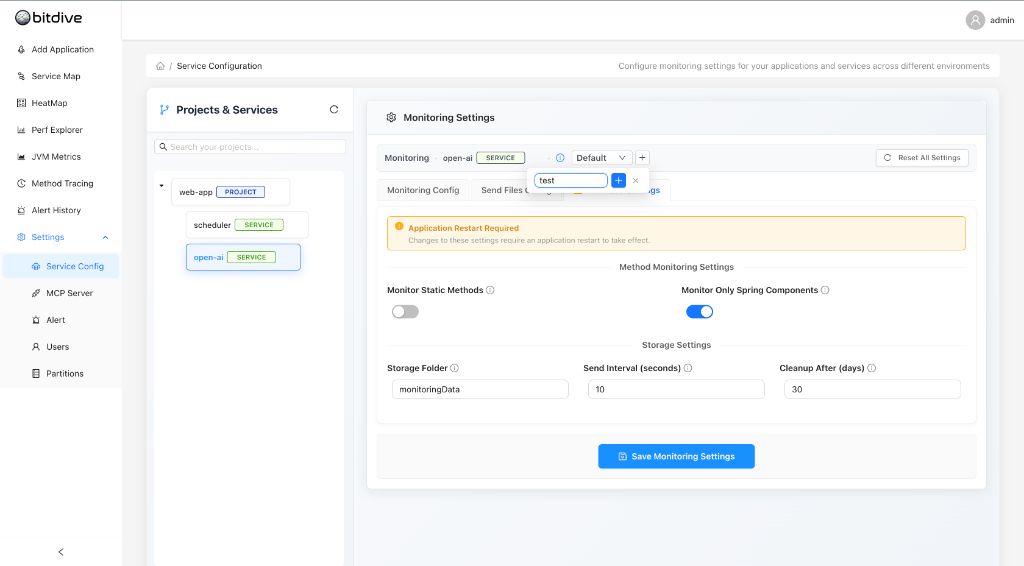Click the Monitoring Settings gear icon

[391, 118]
